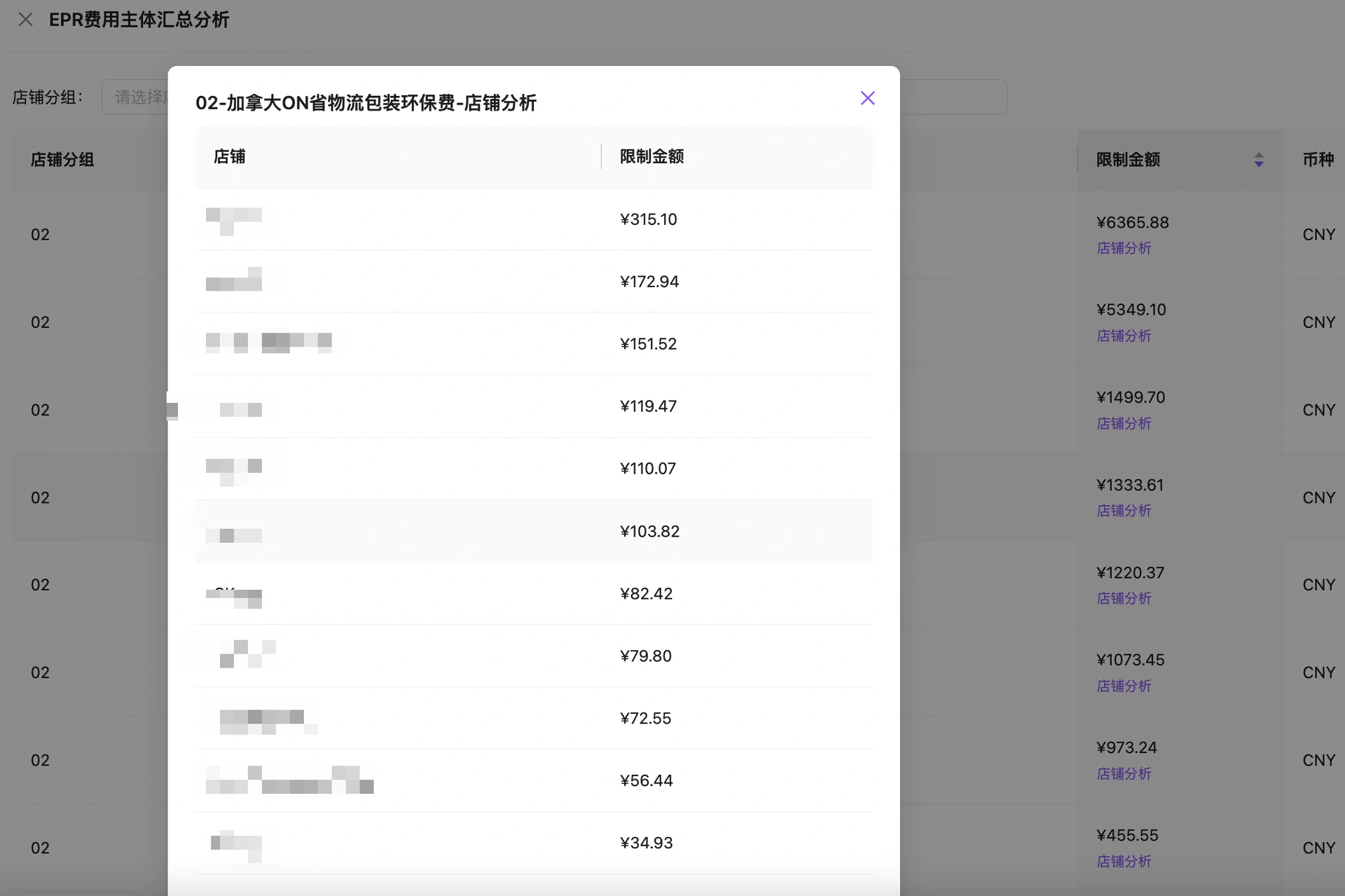Open 店铺分析 link under ¥1333.61
Screen dimensions: 1345x896
click(1124, 511)
